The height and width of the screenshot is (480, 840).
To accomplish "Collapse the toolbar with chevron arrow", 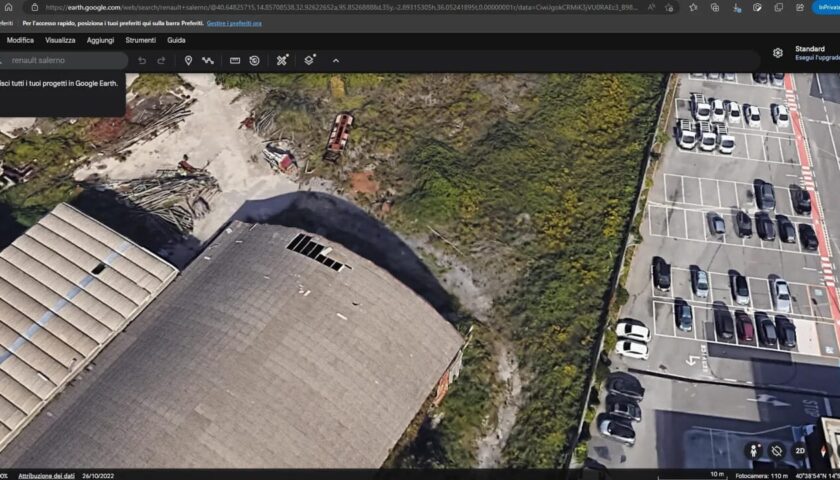I will point(335,60).
